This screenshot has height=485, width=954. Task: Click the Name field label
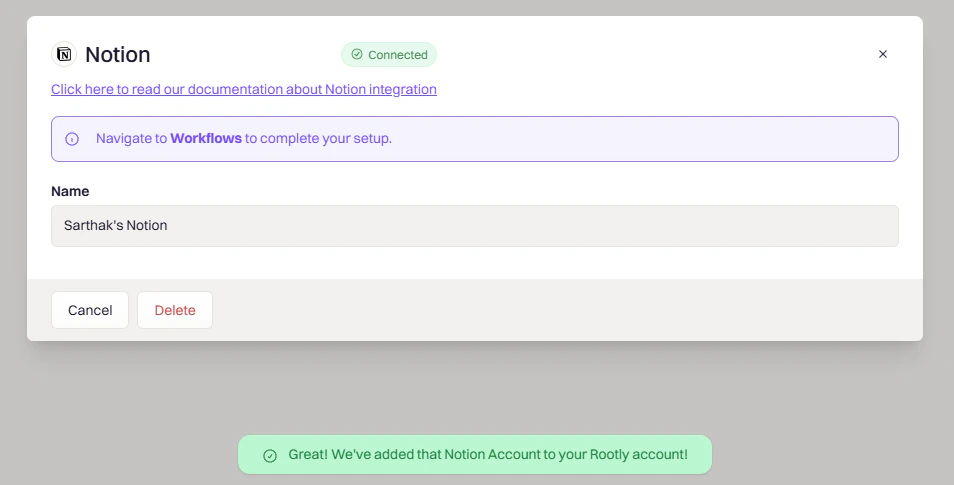pos(70,191)
